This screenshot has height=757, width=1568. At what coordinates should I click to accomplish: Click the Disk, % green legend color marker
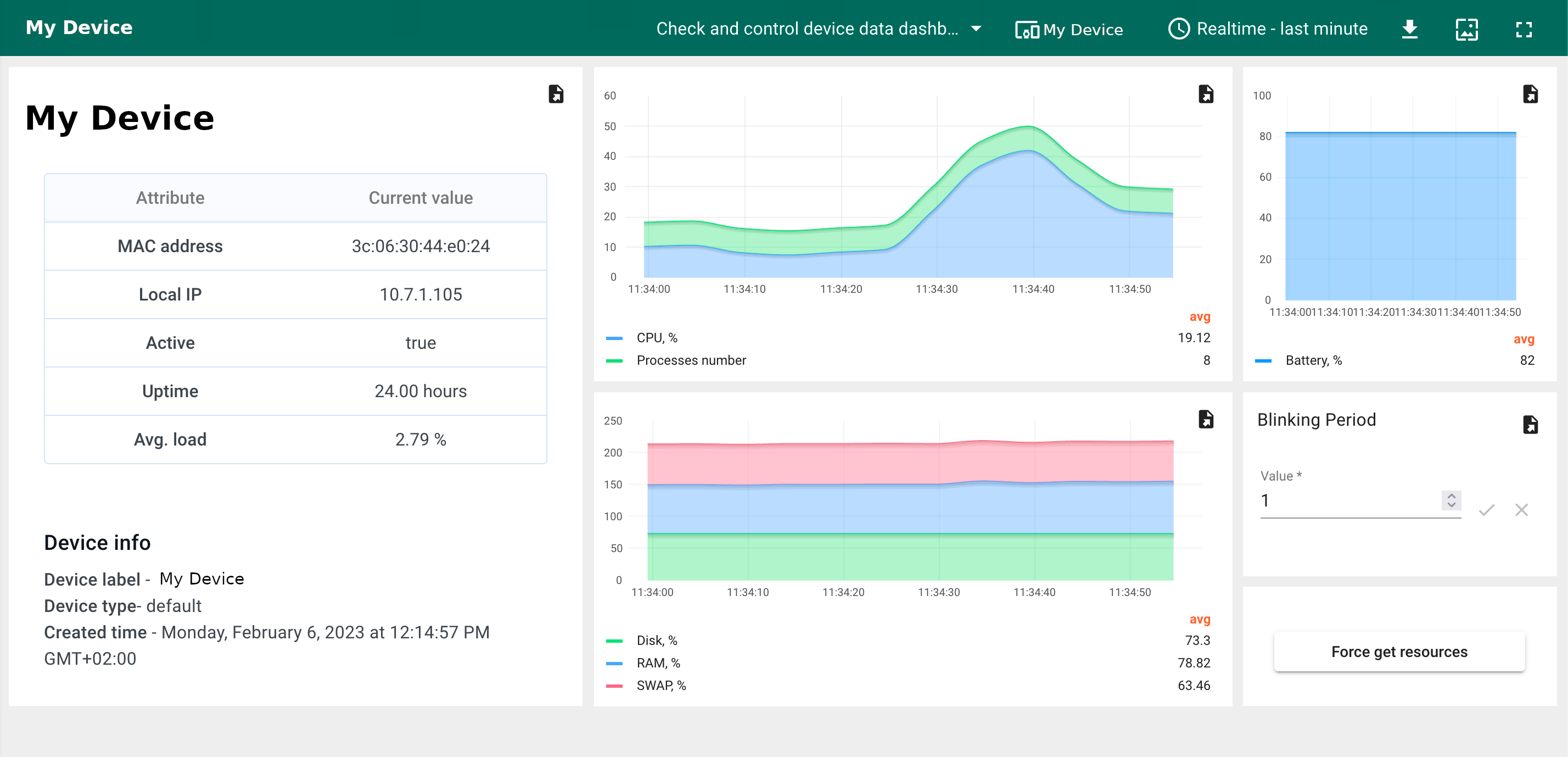click(x=615, y=641)
